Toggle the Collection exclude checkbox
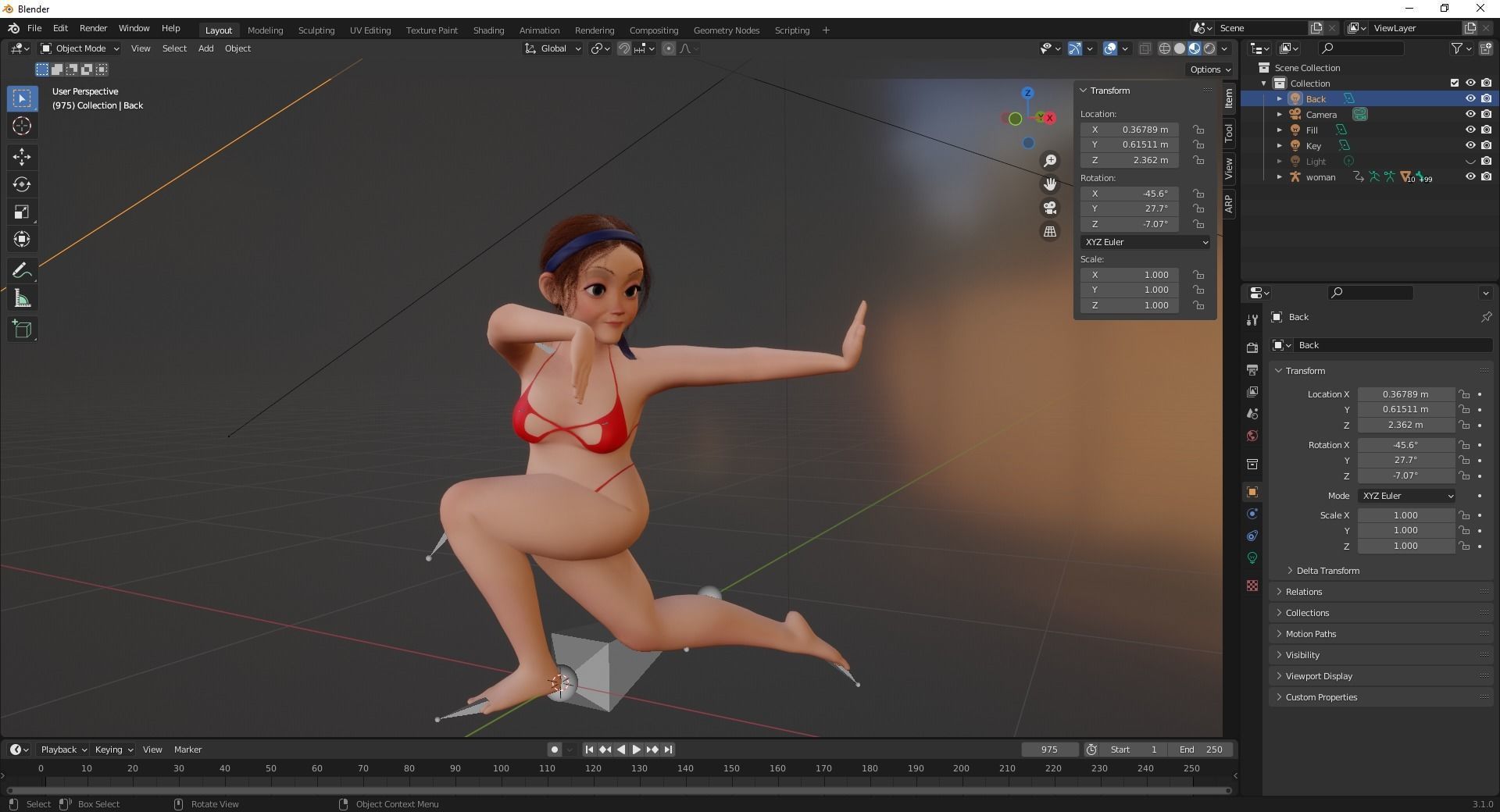The image size is (1500, 812). (1454, 83)
